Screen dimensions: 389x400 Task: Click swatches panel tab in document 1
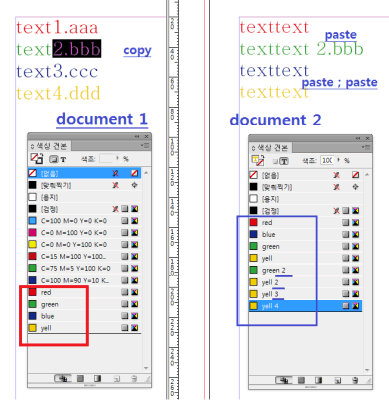(x=49, y=146)
